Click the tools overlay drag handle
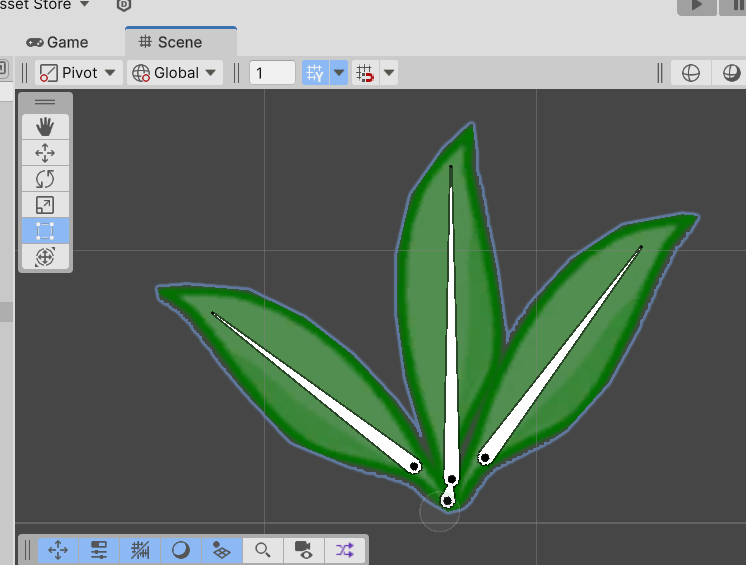Screen dimensions: 746x565 (45, 102)
